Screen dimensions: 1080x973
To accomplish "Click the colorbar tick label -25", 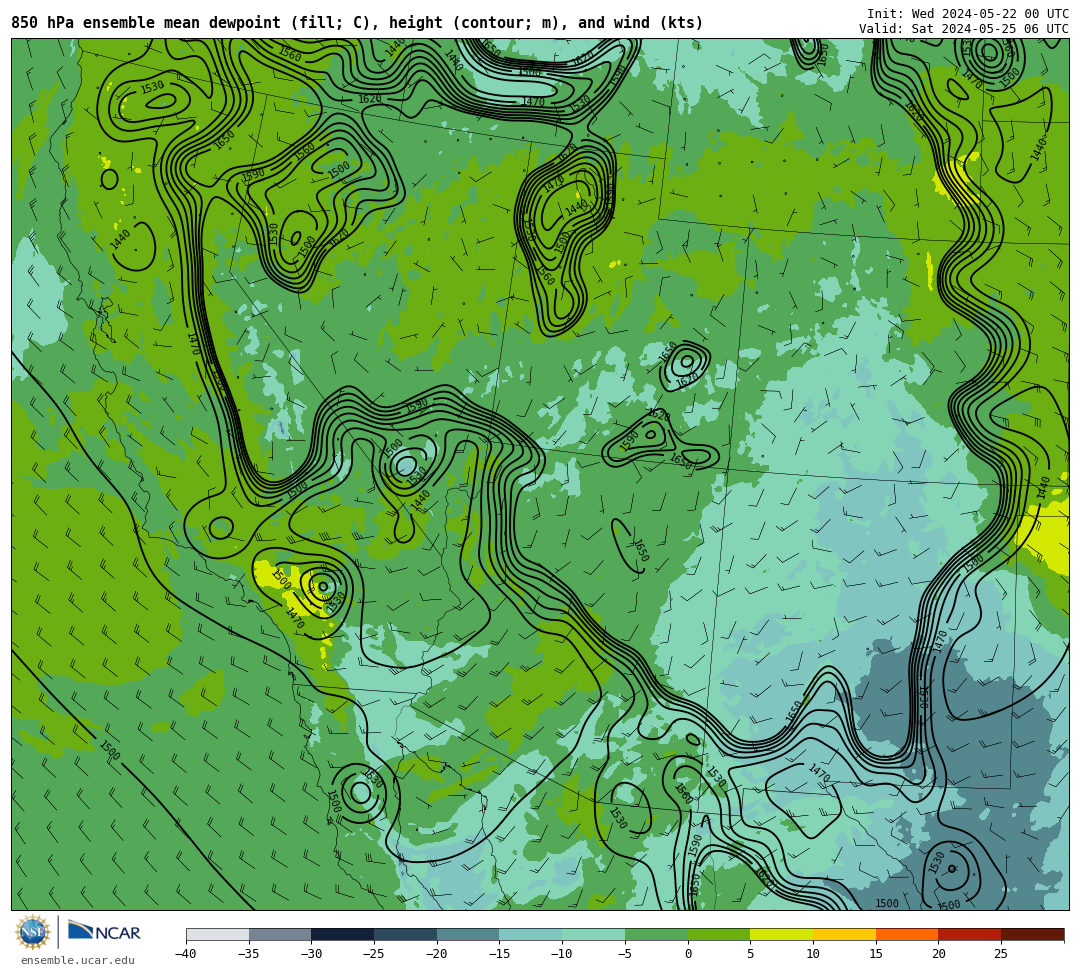I will coord(373,954).
